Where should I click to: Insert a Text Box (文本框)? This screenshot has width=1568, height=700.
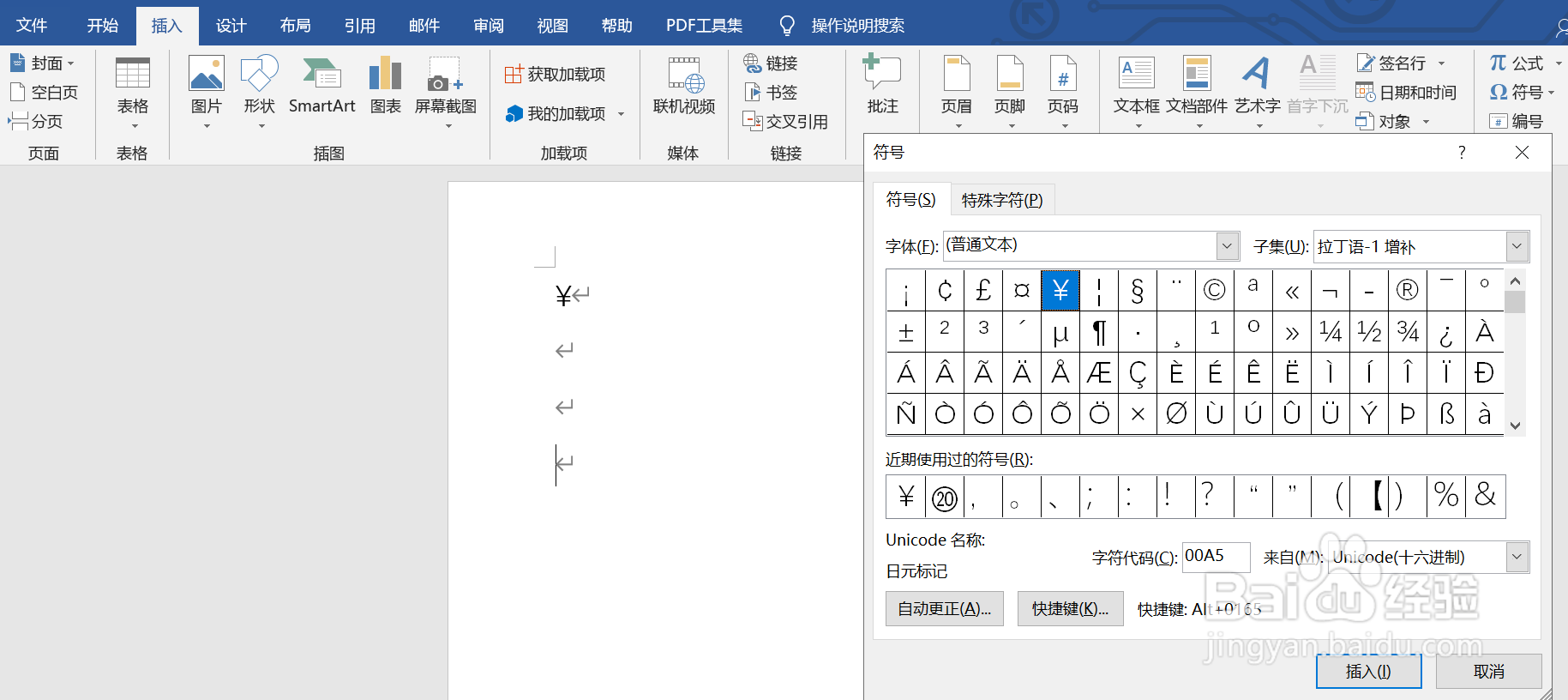pos(1136,93)
